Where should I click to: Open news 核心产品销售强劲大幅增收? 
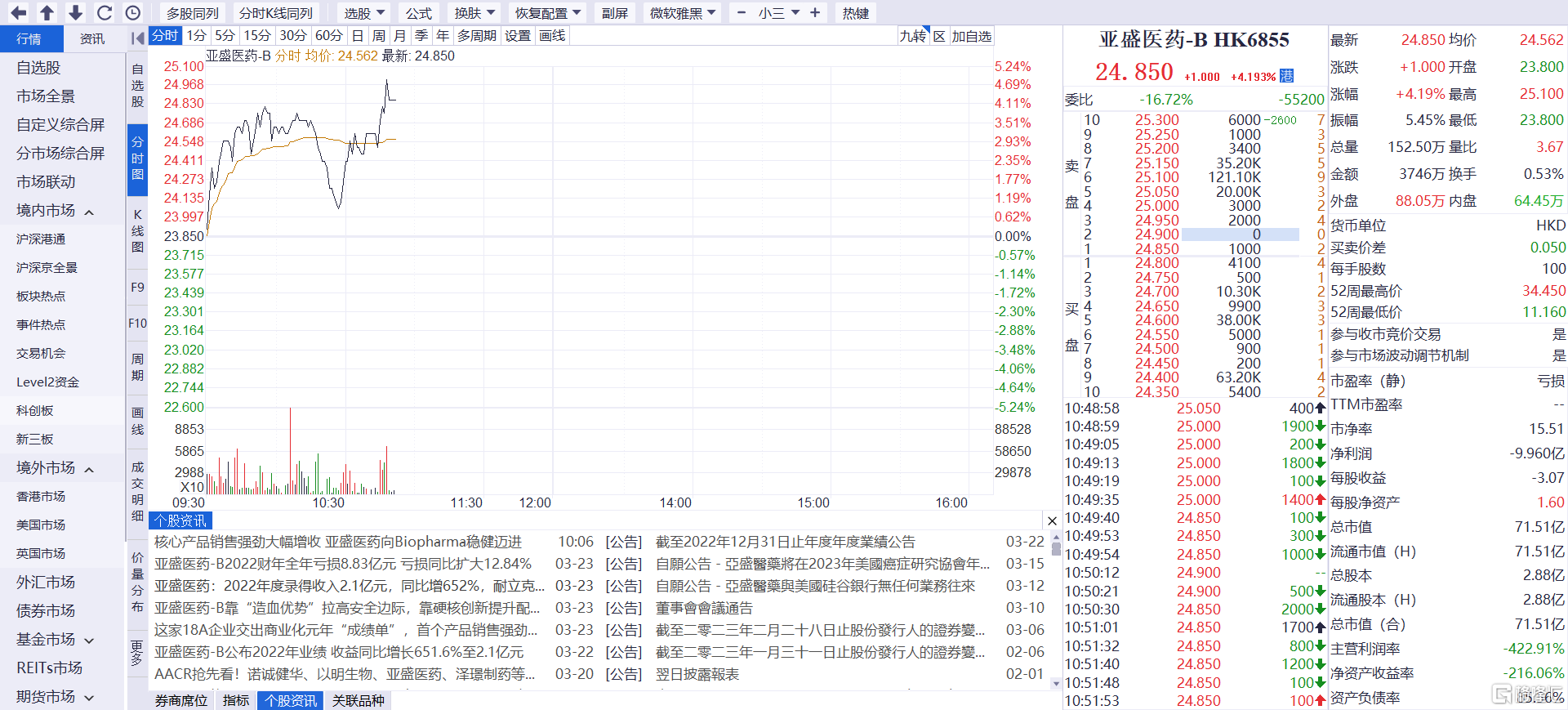click(338, 542)
